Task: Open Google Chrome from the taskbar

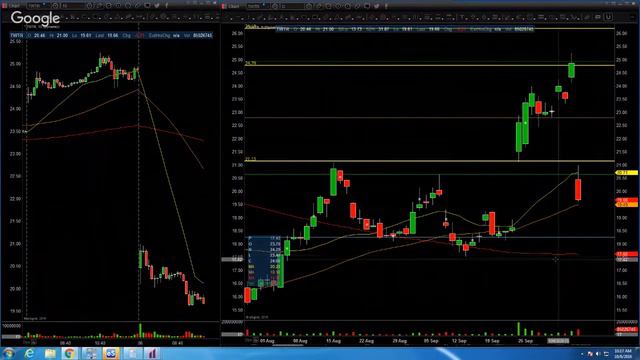Action: coord(70,353)
